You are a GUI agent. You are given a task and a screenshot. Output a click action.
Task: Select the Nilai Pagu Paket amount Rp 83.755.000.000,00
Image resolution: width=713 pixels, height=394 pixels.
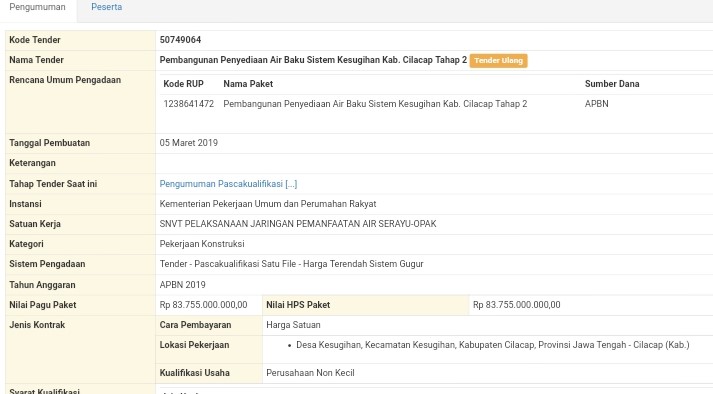tap(203, 305)
